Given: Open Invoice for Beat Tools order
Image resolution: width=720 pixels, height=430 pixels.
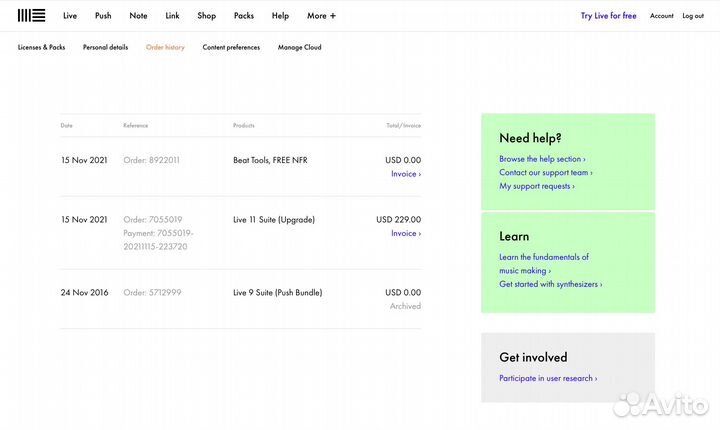Looking at the screenshot, I should (405, 174).
